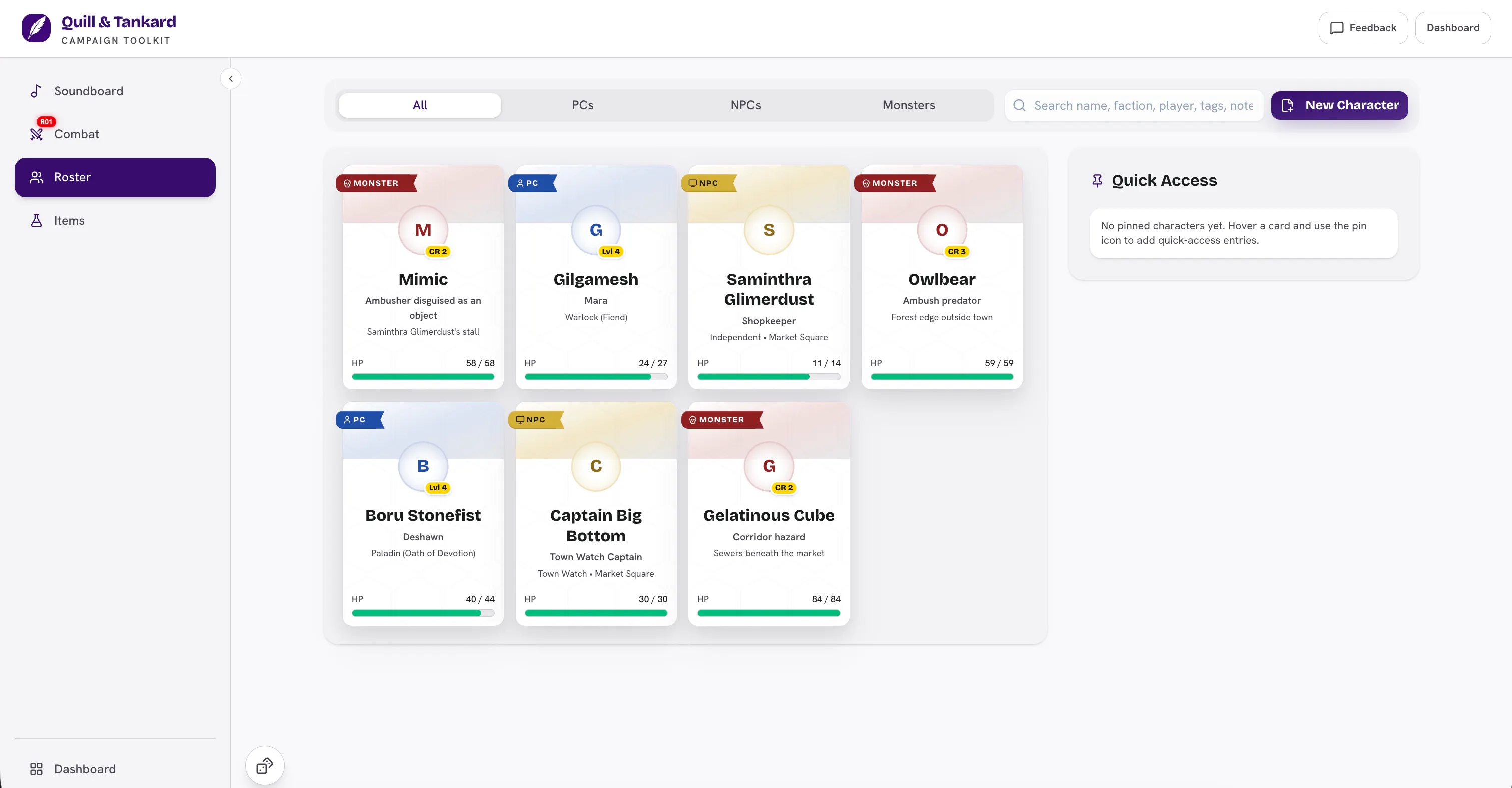Click the MONSTER ribbon on Gelatinous Cube card

tap(721, 419)
